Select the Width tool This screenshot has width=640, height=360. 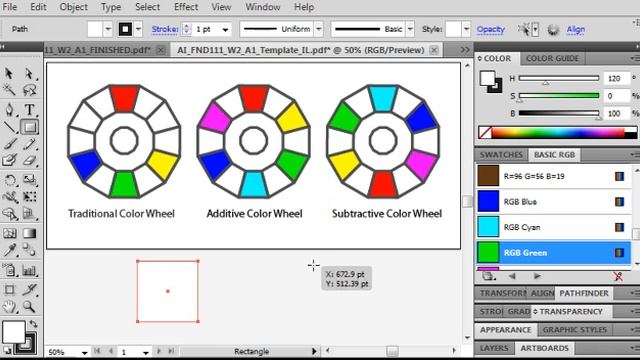click(9, 197)
